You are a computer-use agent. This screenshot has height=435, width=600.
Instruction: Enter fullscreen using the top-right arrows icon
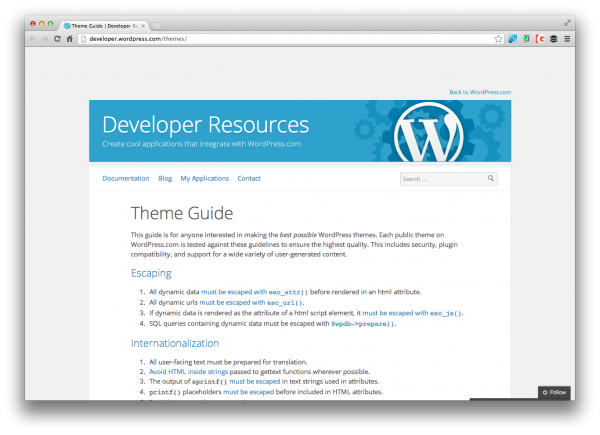click(x=568, y=22)
